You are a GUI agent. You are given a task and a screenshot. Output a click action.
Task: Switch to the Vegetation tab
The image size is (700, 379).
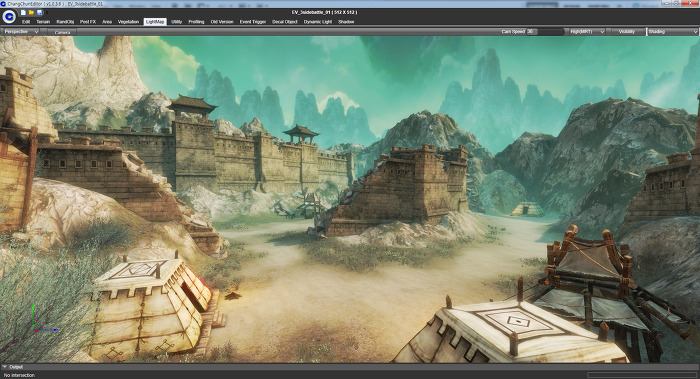(x=129, y=21)
